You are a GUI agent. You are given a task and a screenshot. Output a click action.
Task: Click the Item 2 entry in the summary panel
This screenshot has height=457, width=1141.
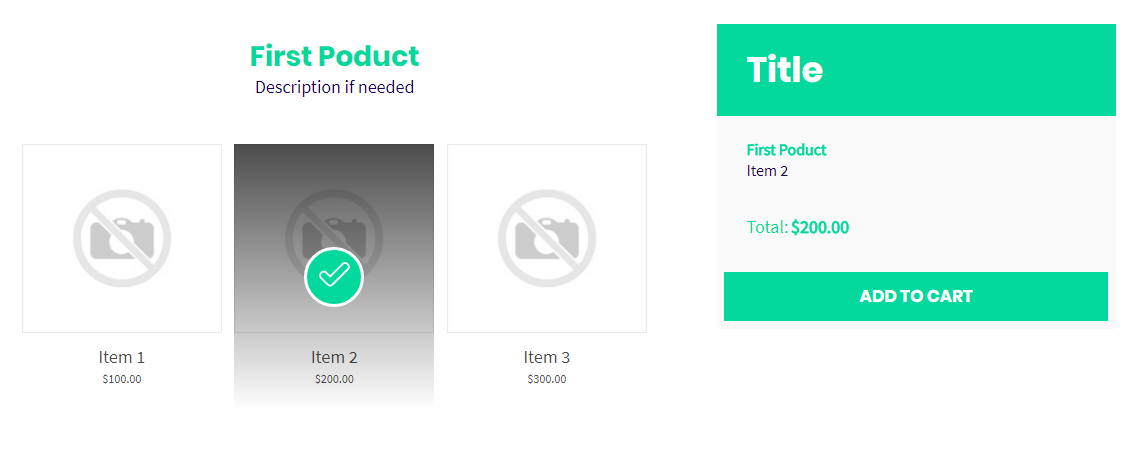pyautogui.click(x=767, y=171)
